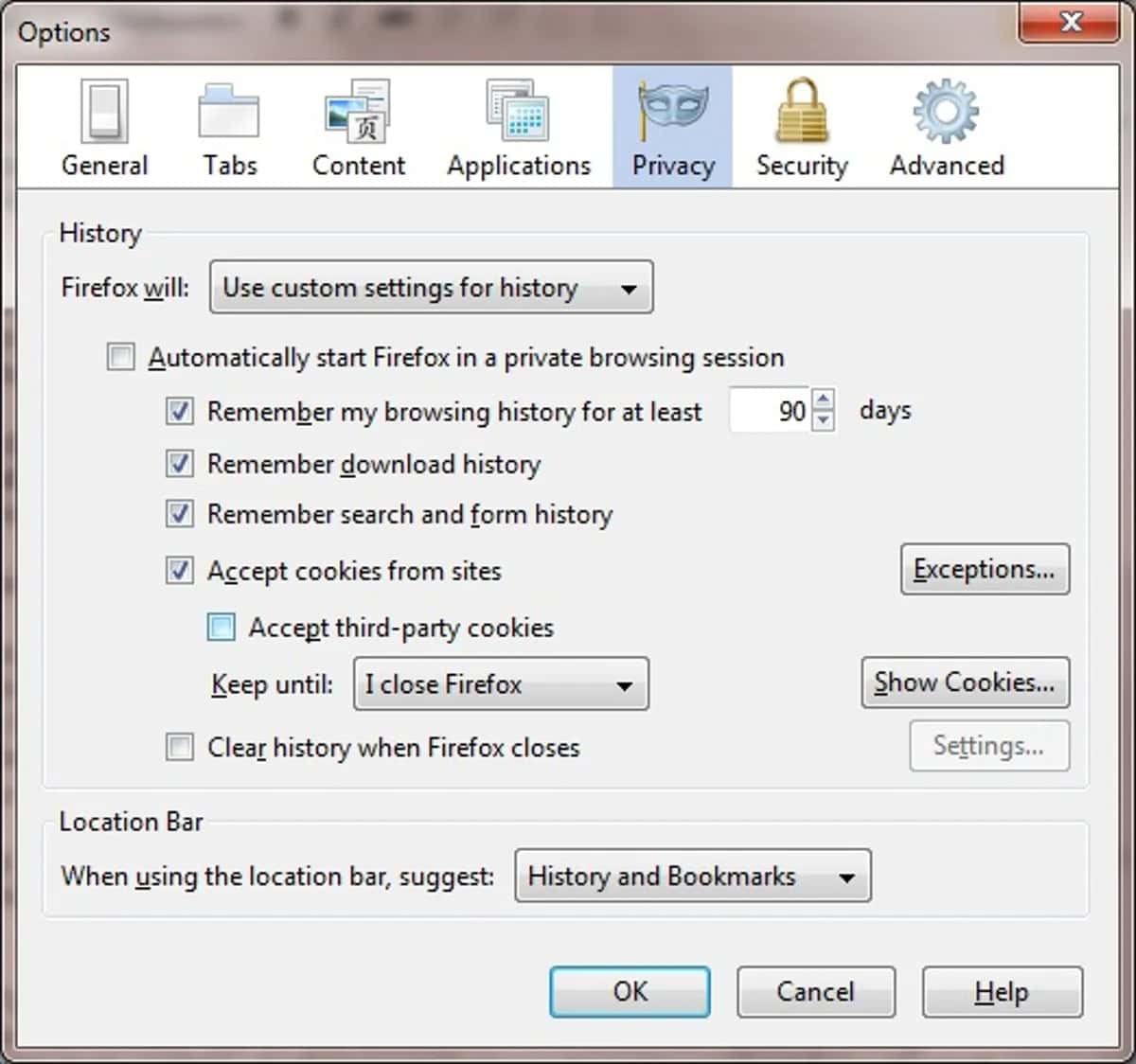This screenshot has height=1064, width=1136.
Task: Decrease history days with down arrow
Action: pyautogui.click(x=824, y=421)
